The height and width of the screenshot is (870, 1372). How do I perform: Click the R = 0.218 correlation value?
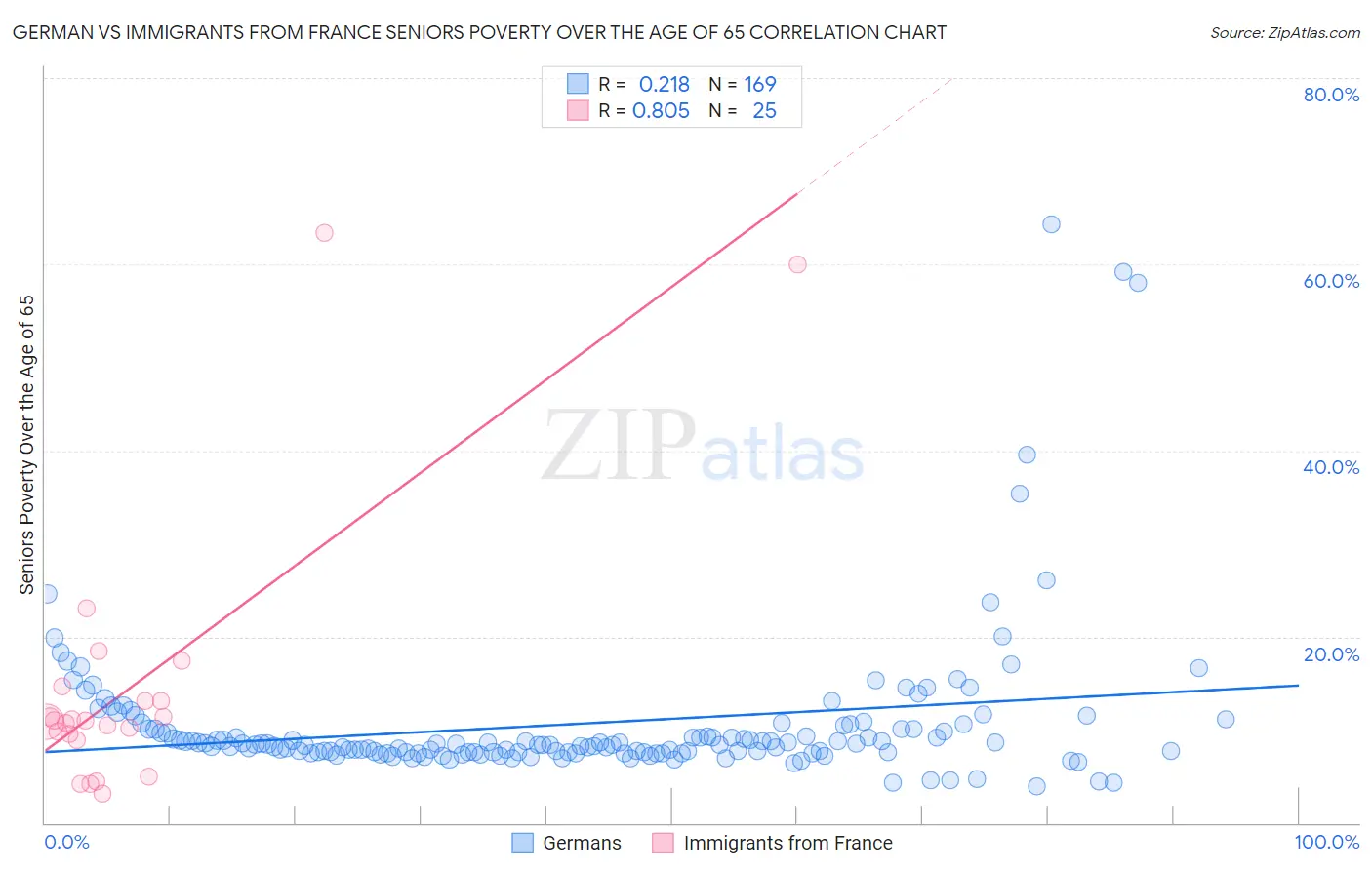(644, 84)
